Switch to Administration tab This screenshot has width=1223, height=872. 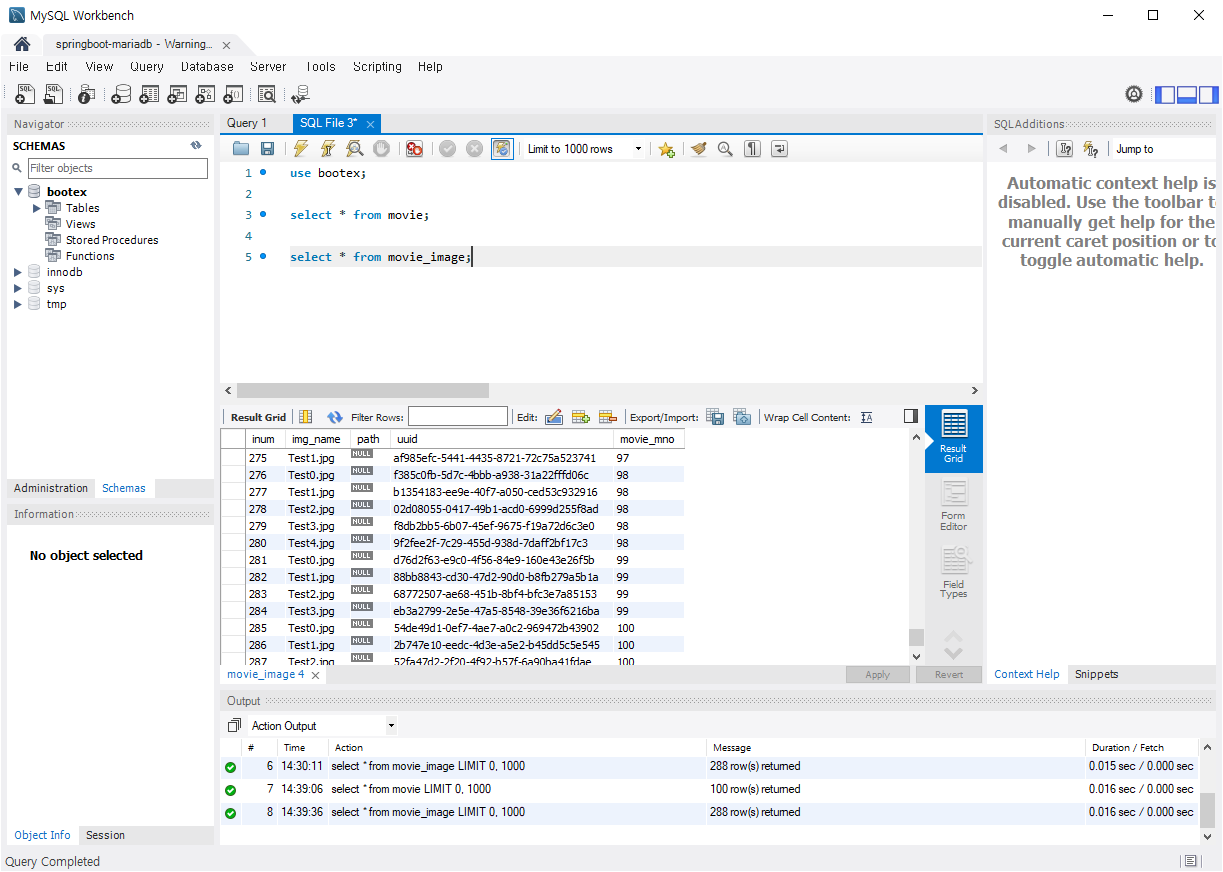(51, 488)
